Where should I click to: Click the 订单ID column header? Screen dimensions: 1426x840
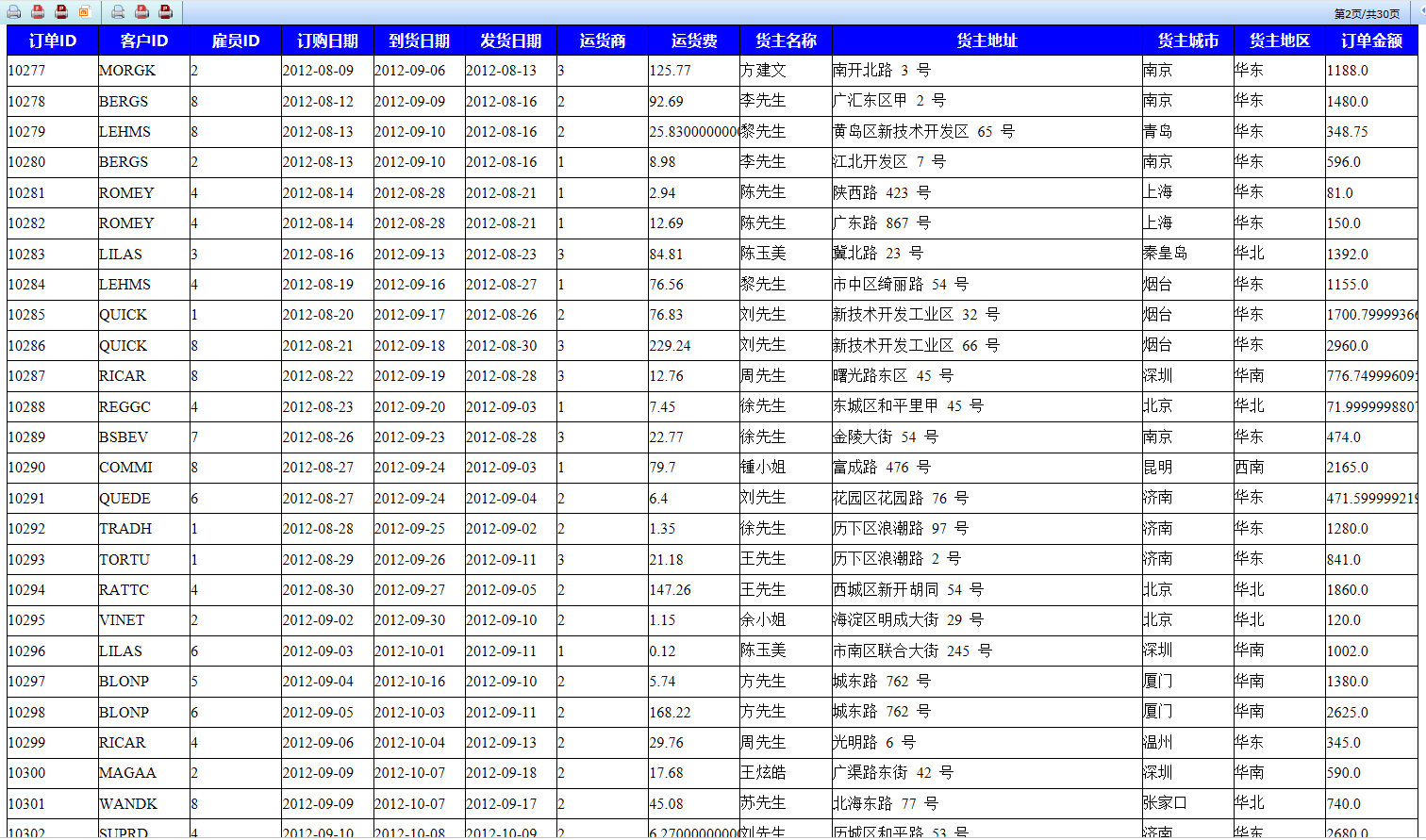click(53, 41)
